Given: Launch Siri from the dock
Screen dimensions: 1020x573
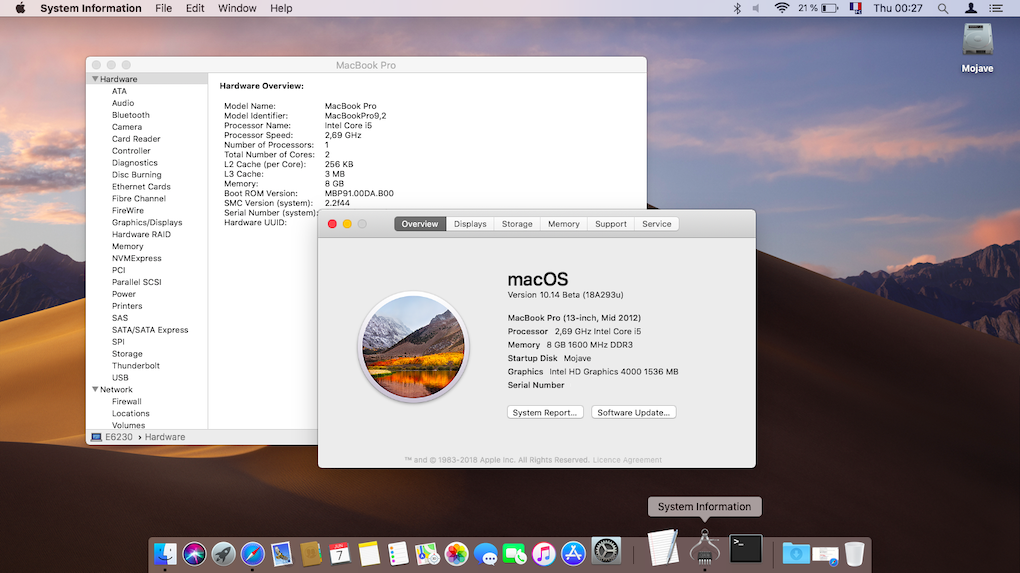Looking at the screenshot, I should (194, 553).
